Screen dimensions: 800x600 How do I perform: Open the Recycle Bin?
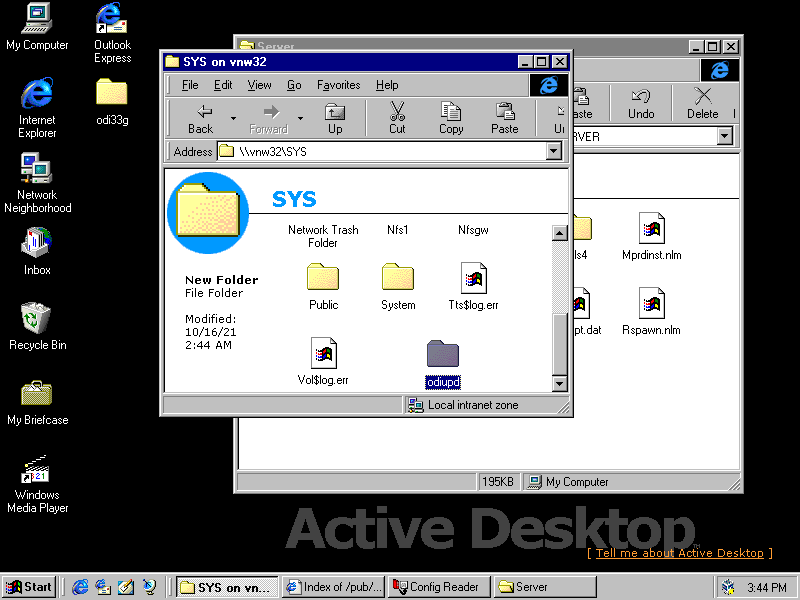[37, 327]
